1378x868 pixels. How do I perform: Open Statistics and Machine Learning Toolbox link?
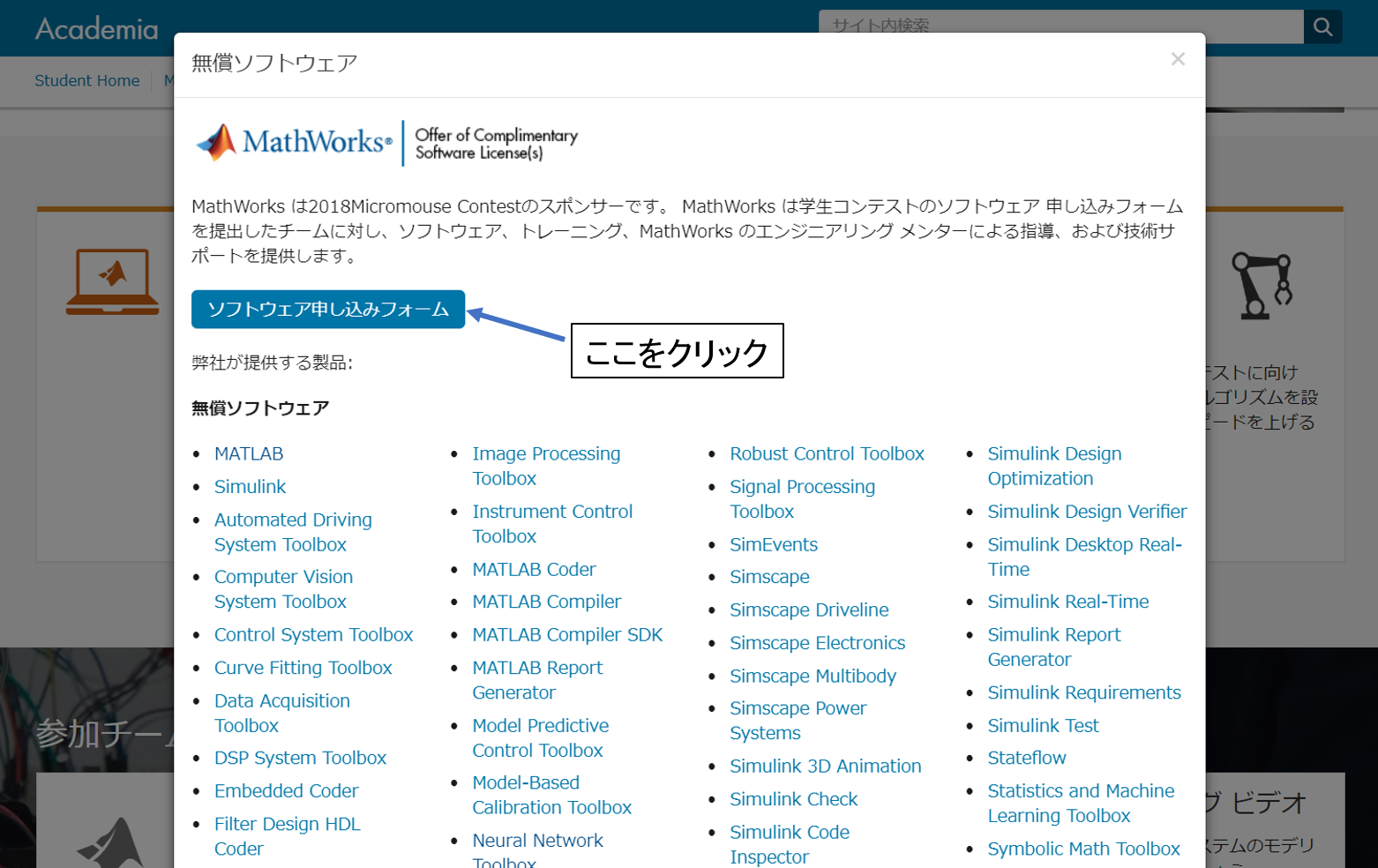coord(1081,803)
